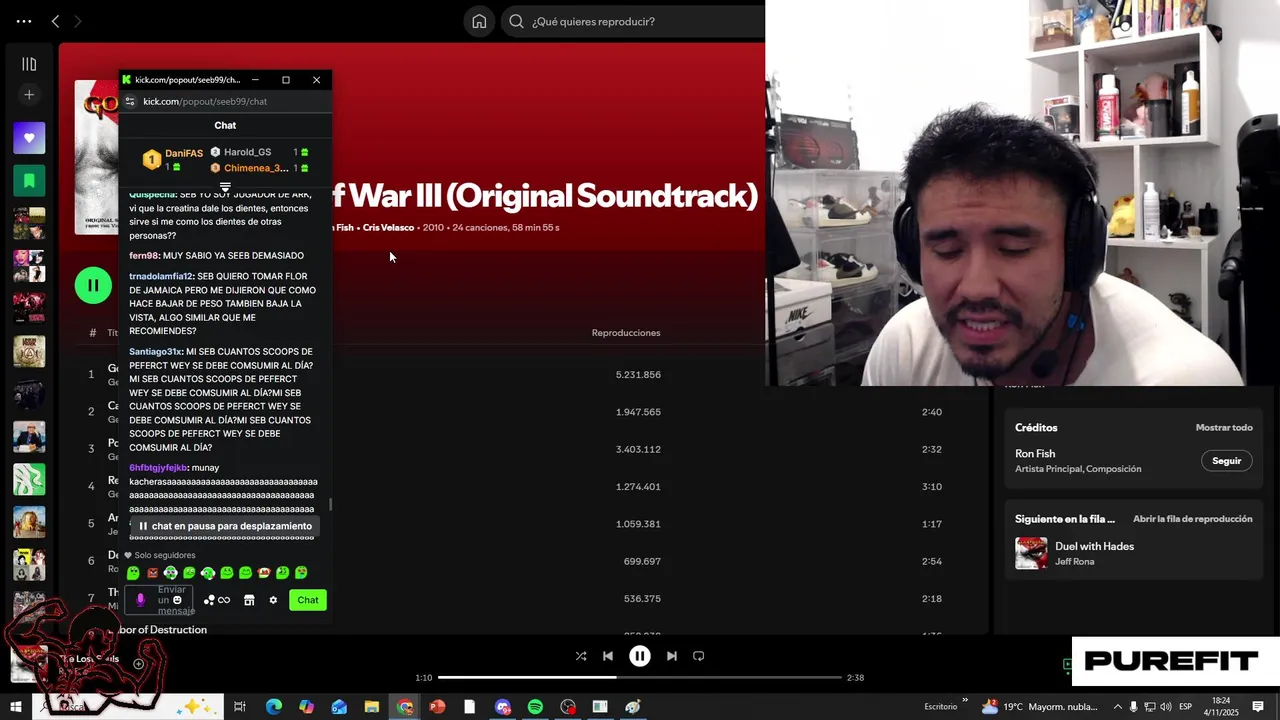Viewport: 1280px width, 720px height.
Task: Open site info icon in Kick address bar
Action: coord(129,101)
